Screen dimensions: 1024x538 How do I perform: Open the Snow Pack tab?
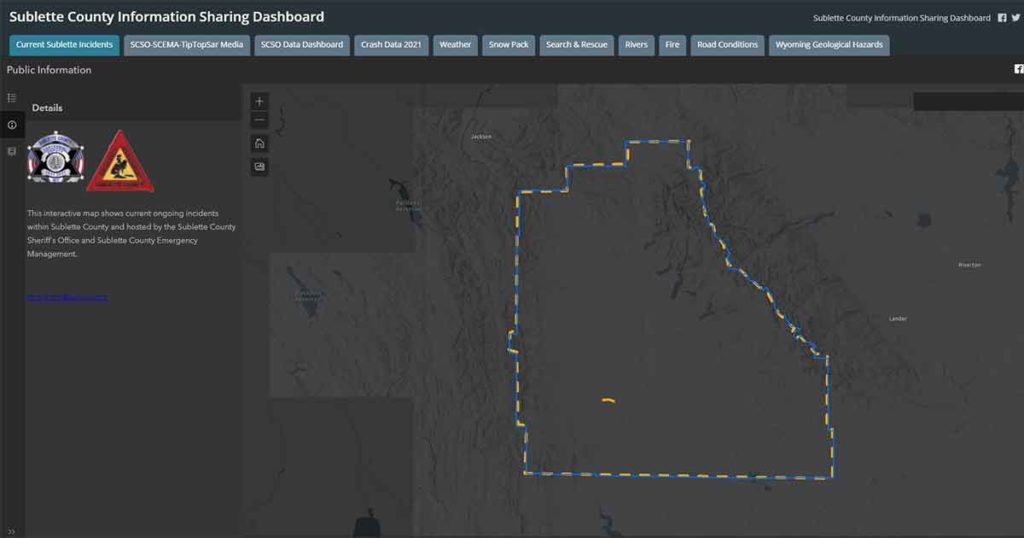pyautogui.click(x=509, y=45)
